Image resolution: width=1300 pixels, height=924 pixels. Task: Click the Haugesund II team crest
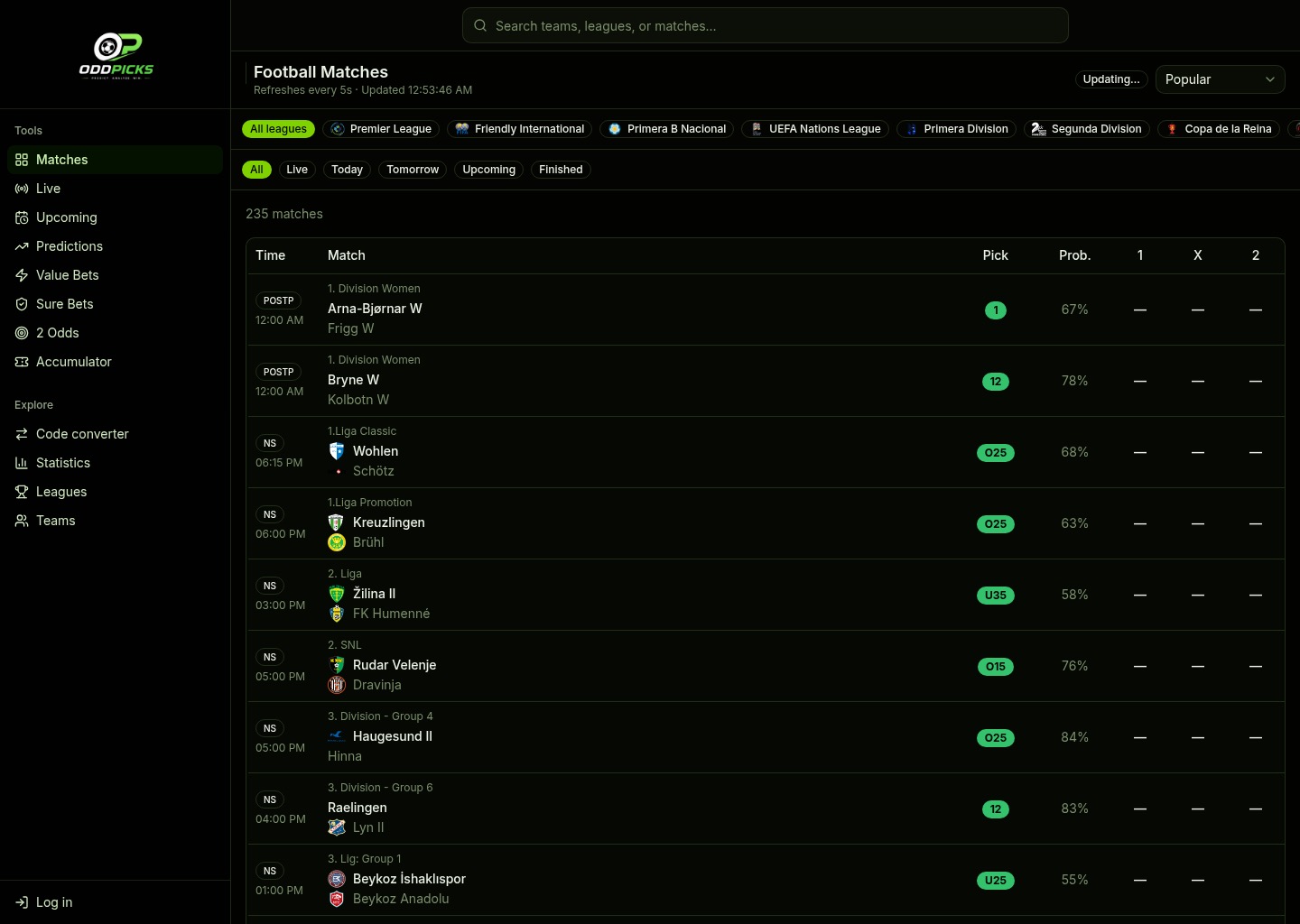point(337,736)
